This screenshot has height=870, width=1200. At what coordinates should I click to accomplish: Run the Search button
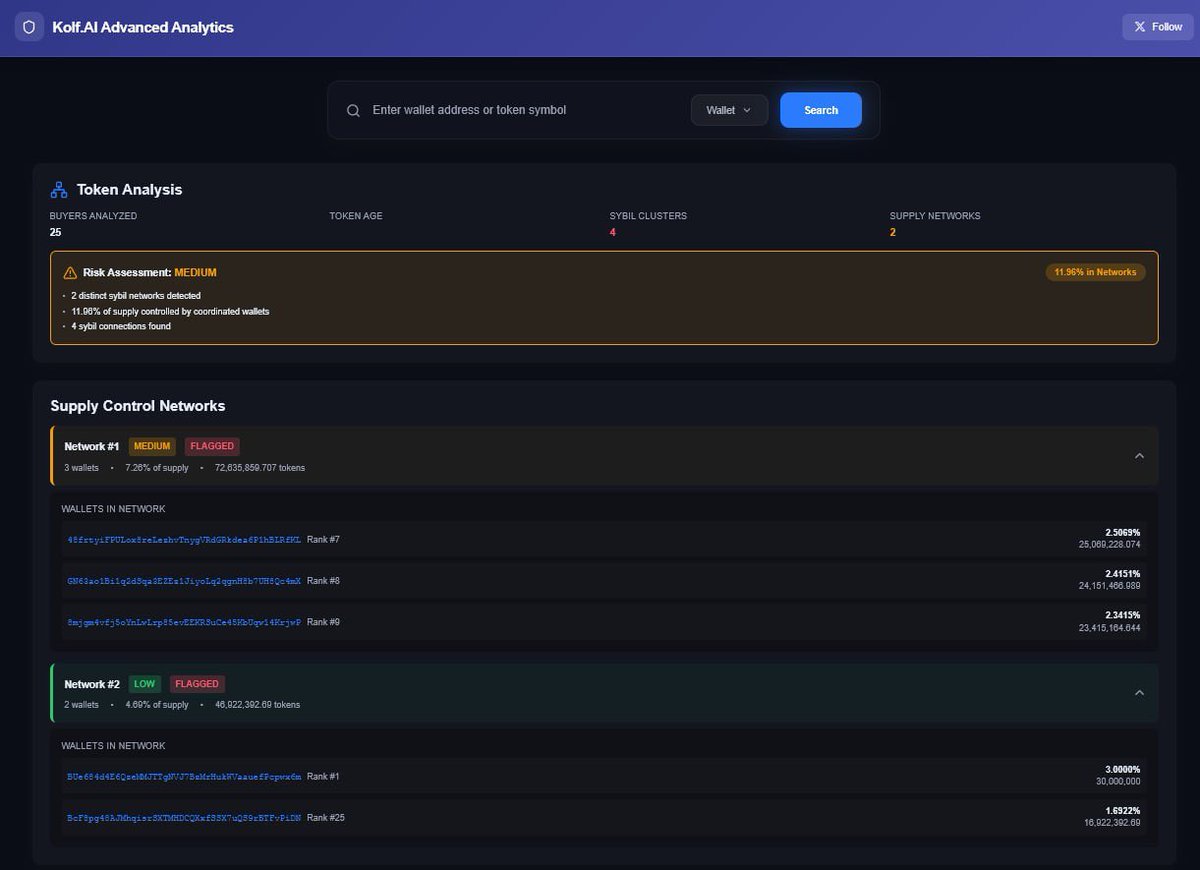tap(821, 110)
